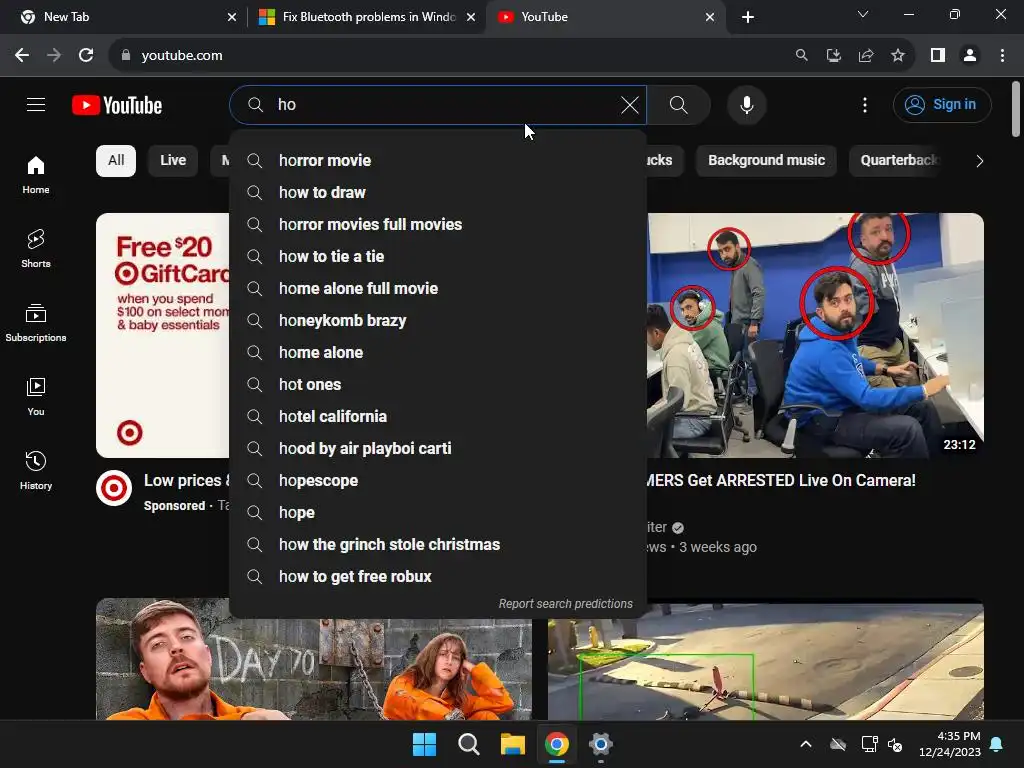
Task: Go to Home in the sidebar
Action: point(36,174)
